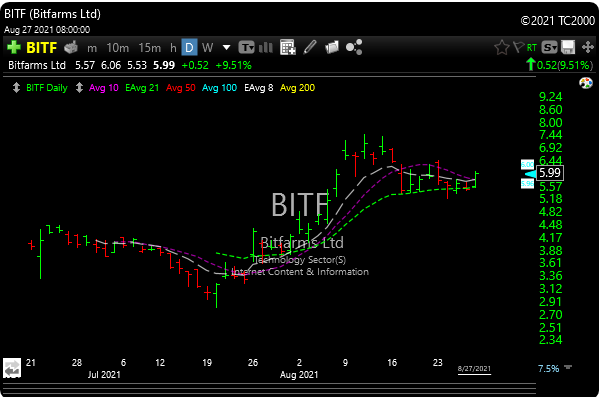Click the add indicator grid icon
Viewport: 599px width, 397px height.
click(288, 47)
